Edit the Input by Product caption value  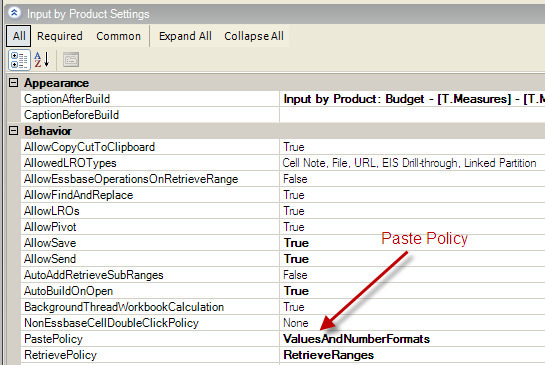pos(412,99)
